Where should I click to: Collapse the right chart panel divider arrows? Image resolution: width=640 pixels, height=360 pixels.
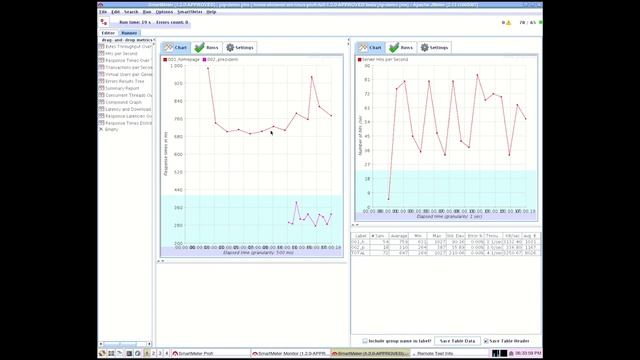(x=355, y=225)
